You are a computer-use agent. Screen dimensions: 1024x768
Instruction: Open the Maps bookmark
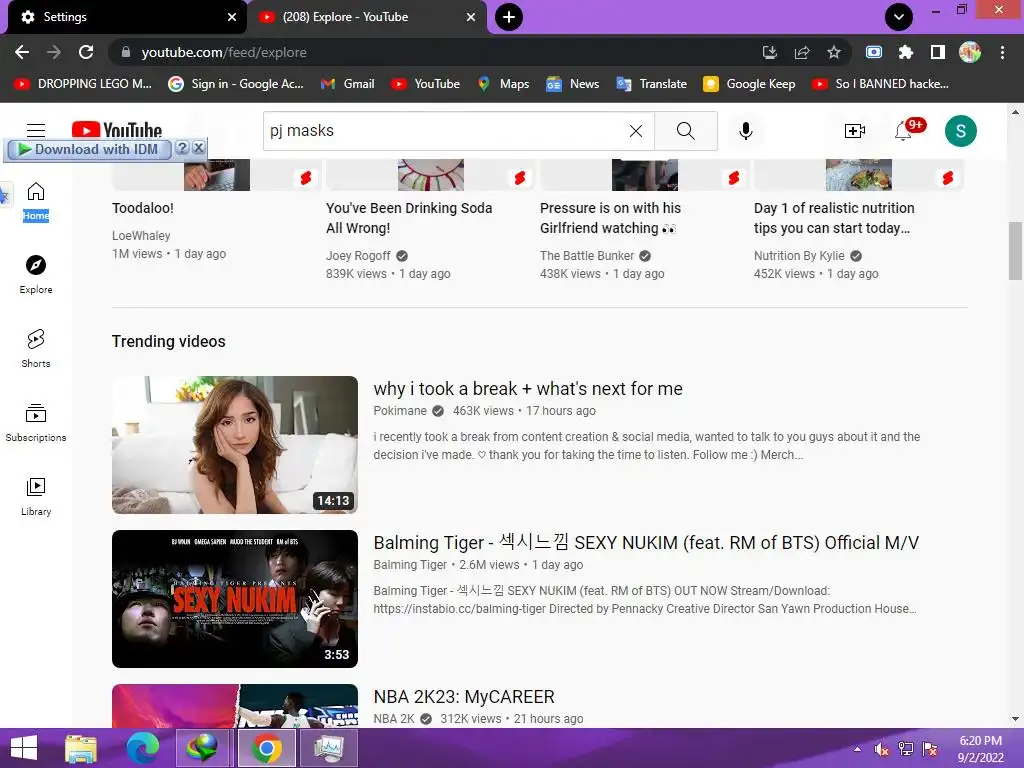(504, 84)
